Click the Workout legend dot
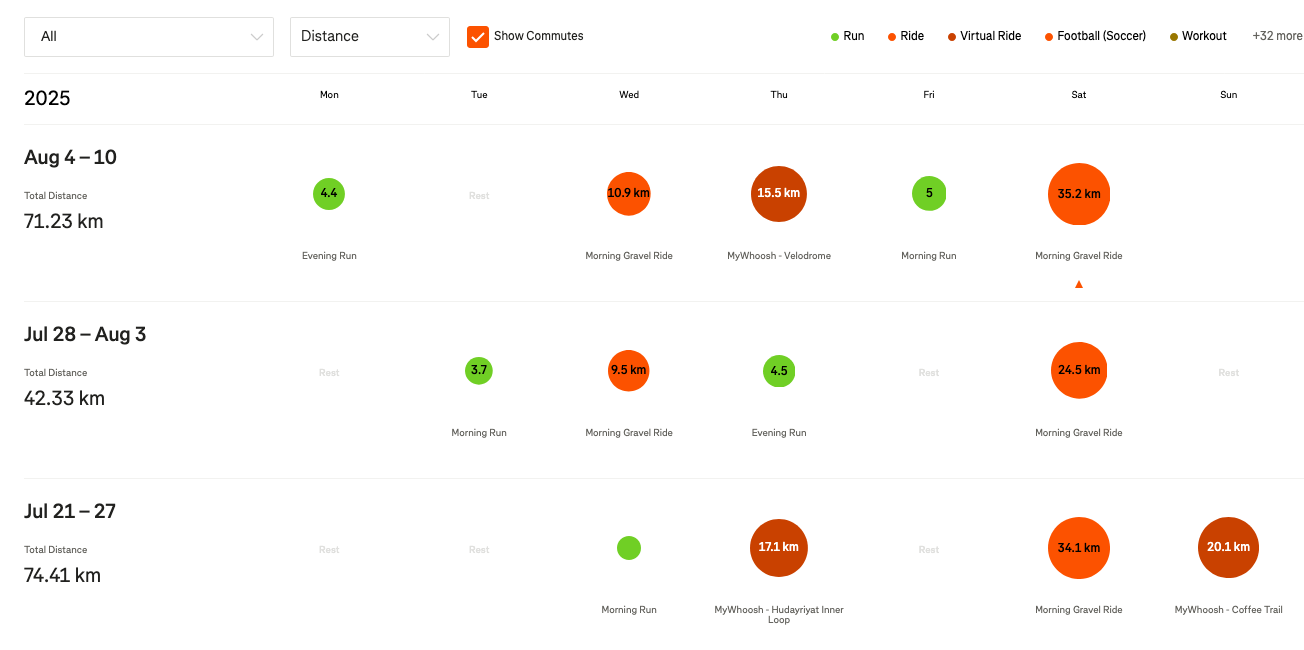Screen dimensions: 1304x650 [1173, 37]
